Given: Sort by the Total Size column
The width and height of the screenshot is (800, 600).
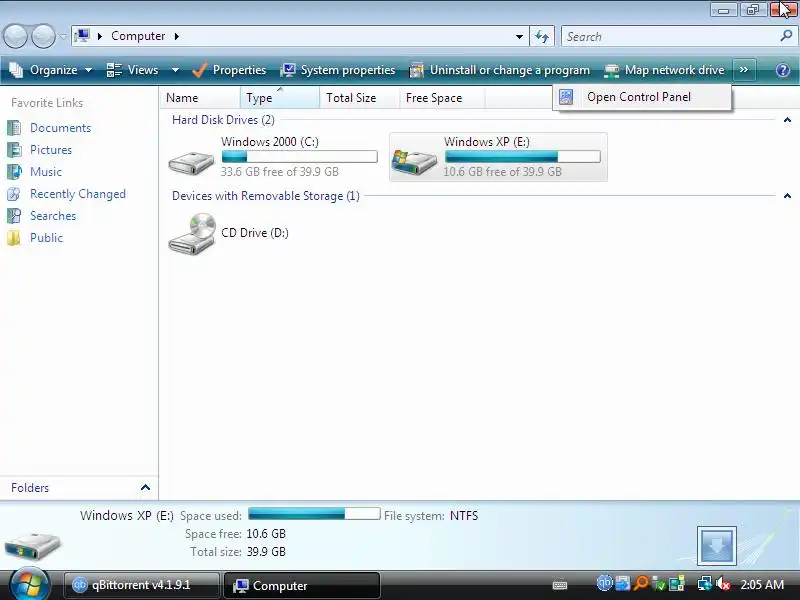Looking at the screenshot, I should click(359, 97).
